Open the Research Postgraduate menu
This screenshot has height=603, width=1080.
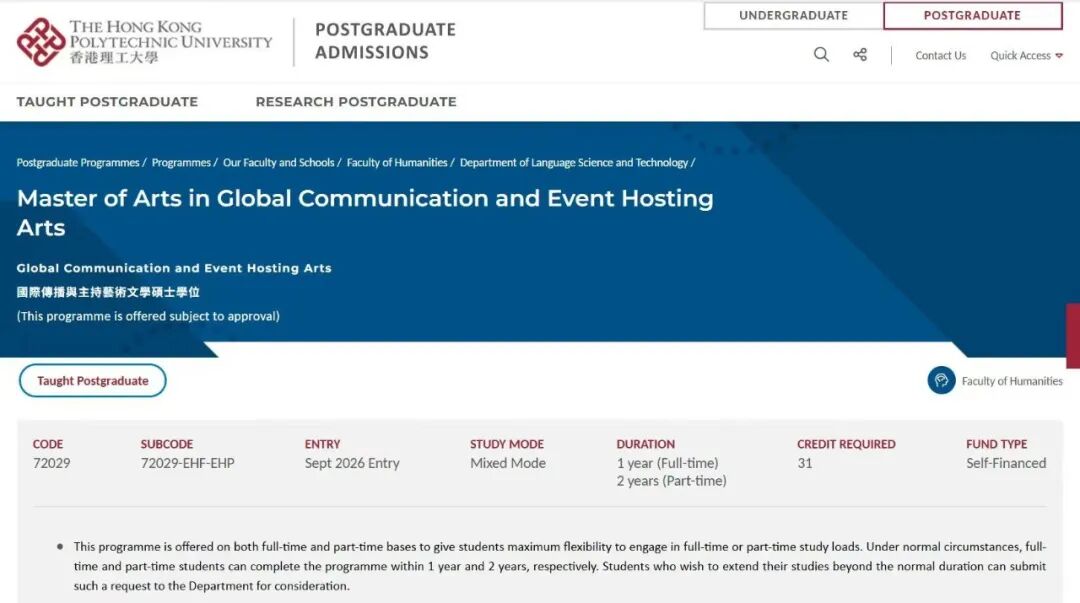click(356, 102)
